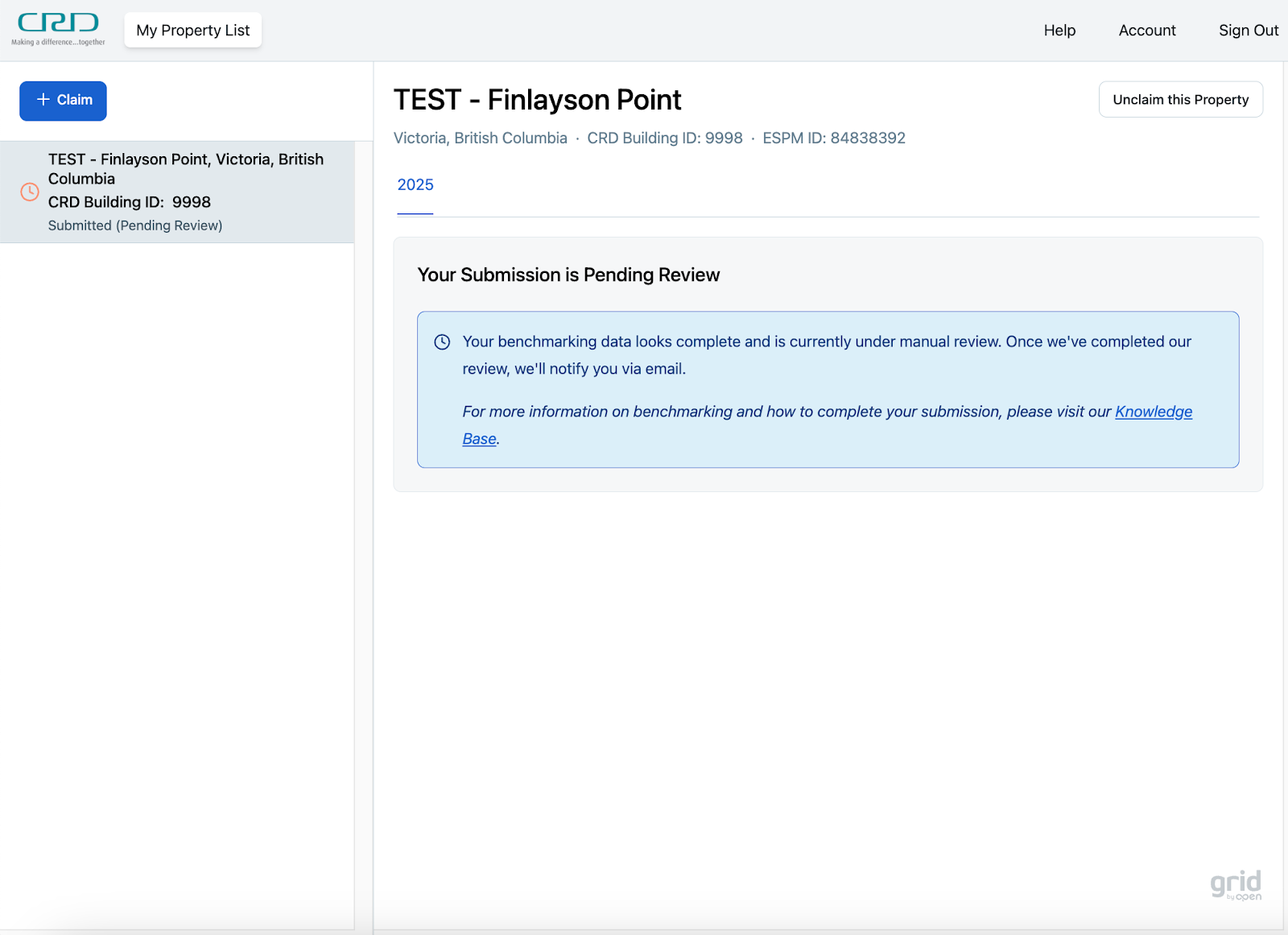This screenshot has width=1288, height=935.
Task: Open My Property List
Action: click(193, 31)
